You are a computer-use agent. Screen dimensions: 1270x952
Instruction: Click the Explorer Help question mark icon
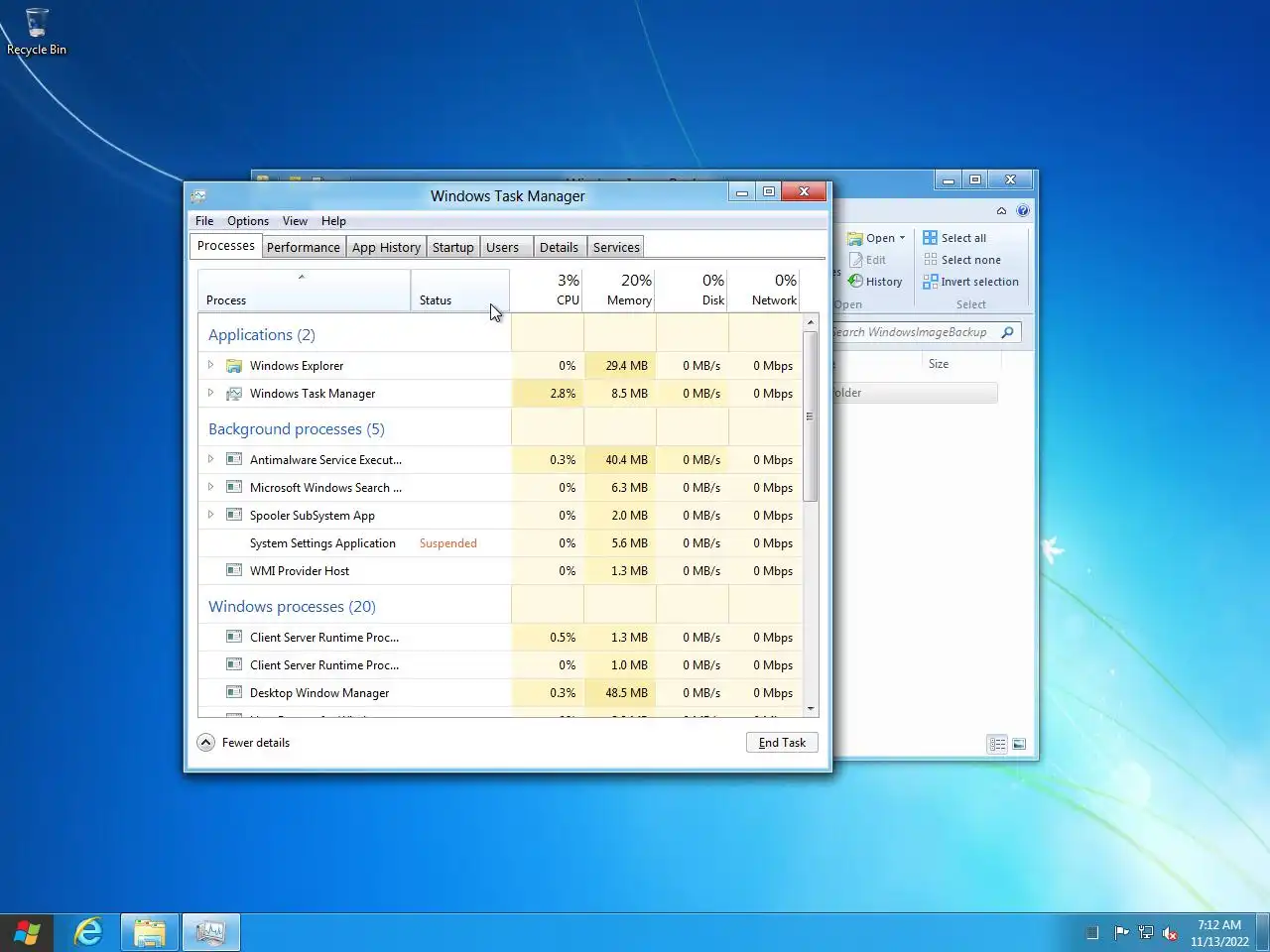click(x=1023, y=210)
